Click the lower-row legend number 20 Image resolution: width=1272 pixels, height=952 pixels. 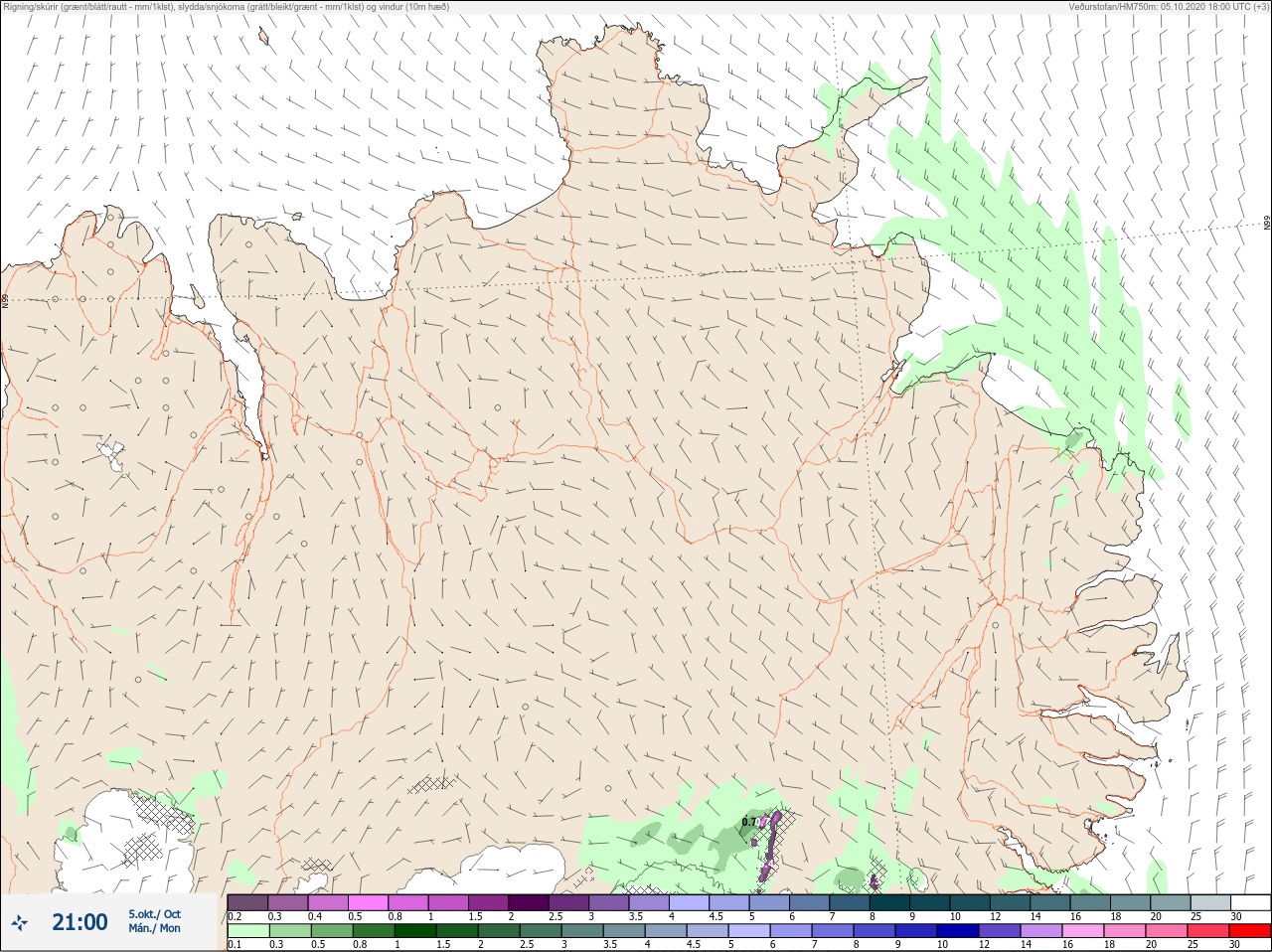coord(1152,944)
